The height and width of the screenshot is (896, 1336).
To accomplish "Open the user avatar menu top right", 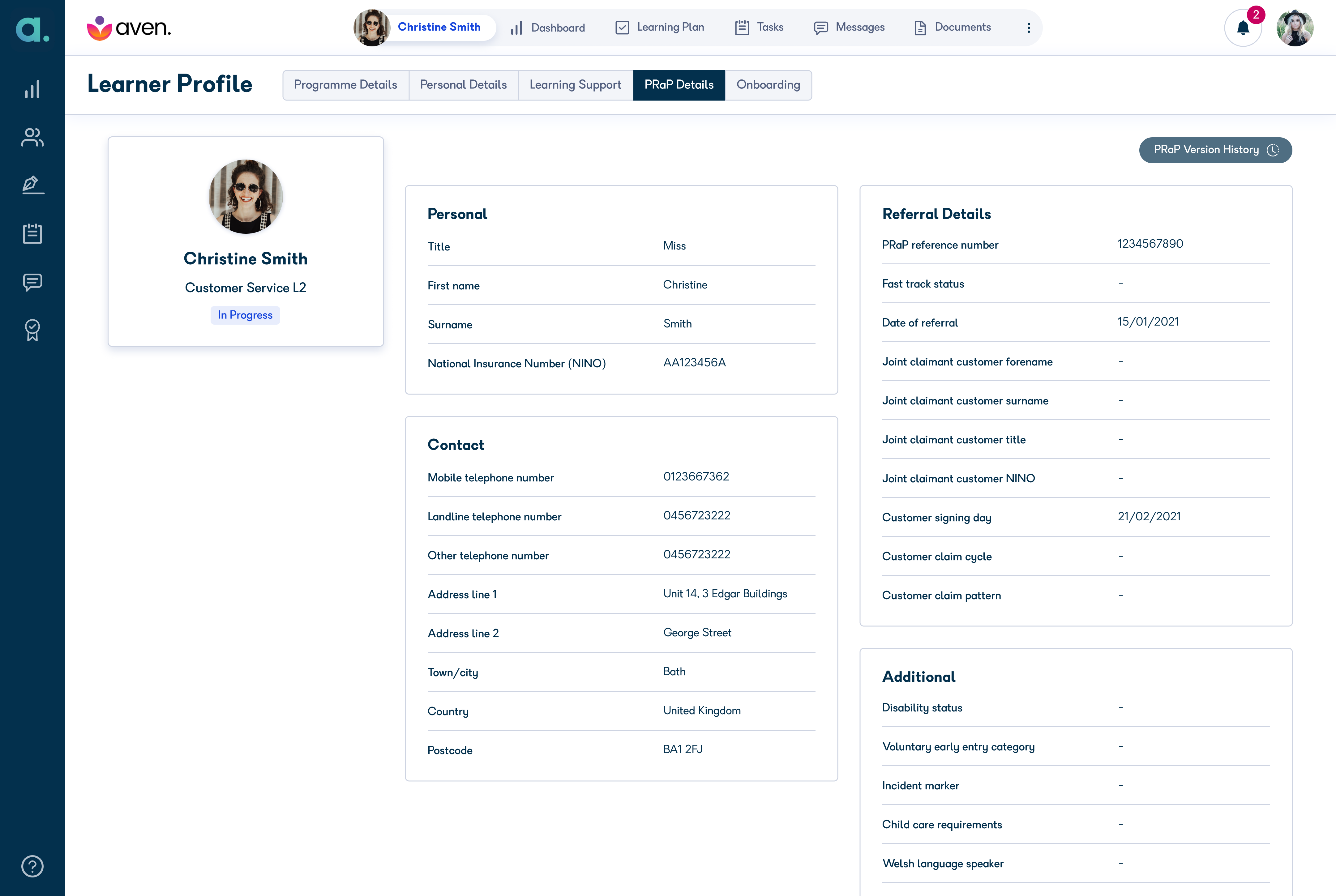I will coord(1295,28).
